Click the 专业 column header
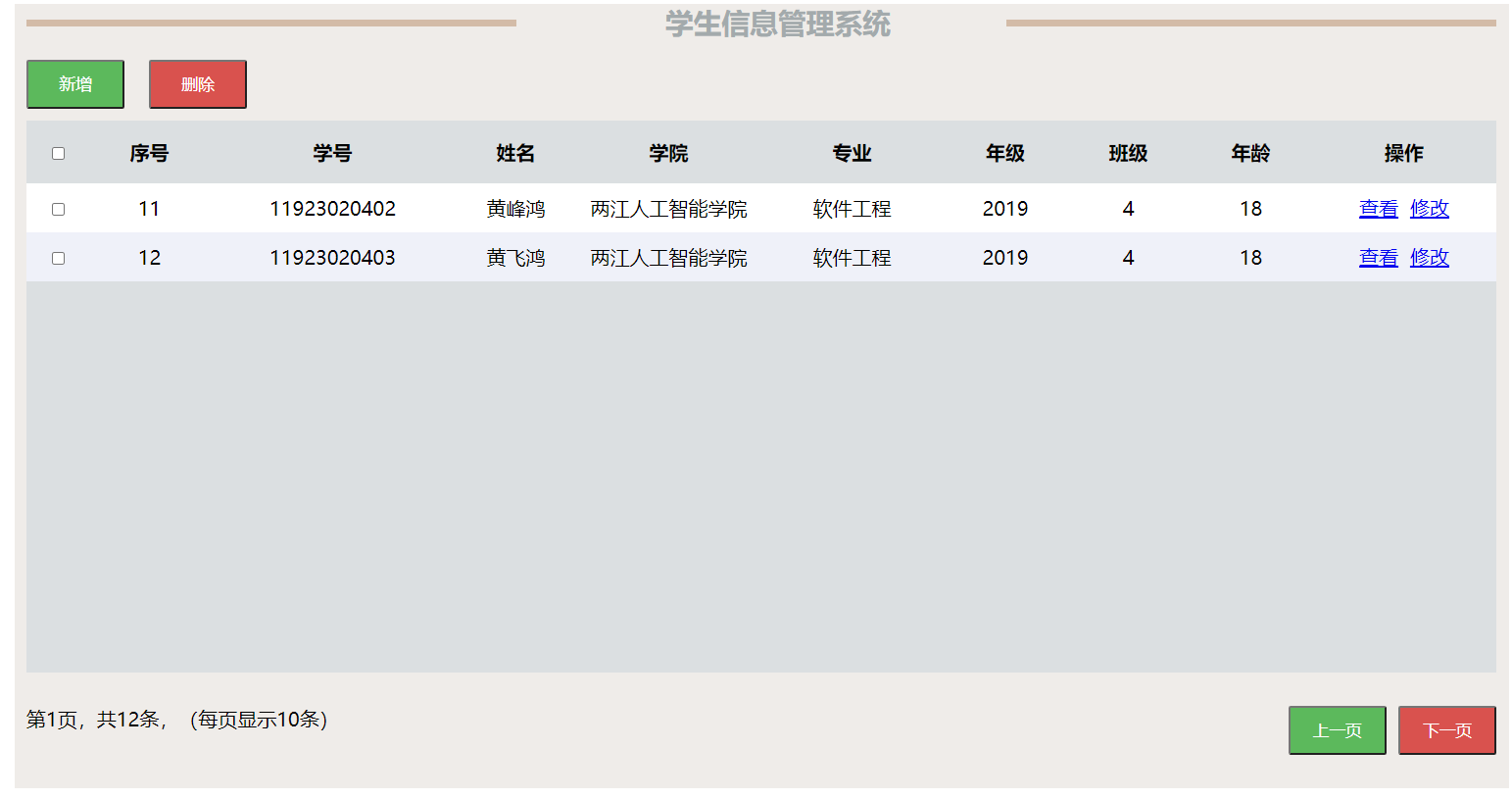 point(851,153)
